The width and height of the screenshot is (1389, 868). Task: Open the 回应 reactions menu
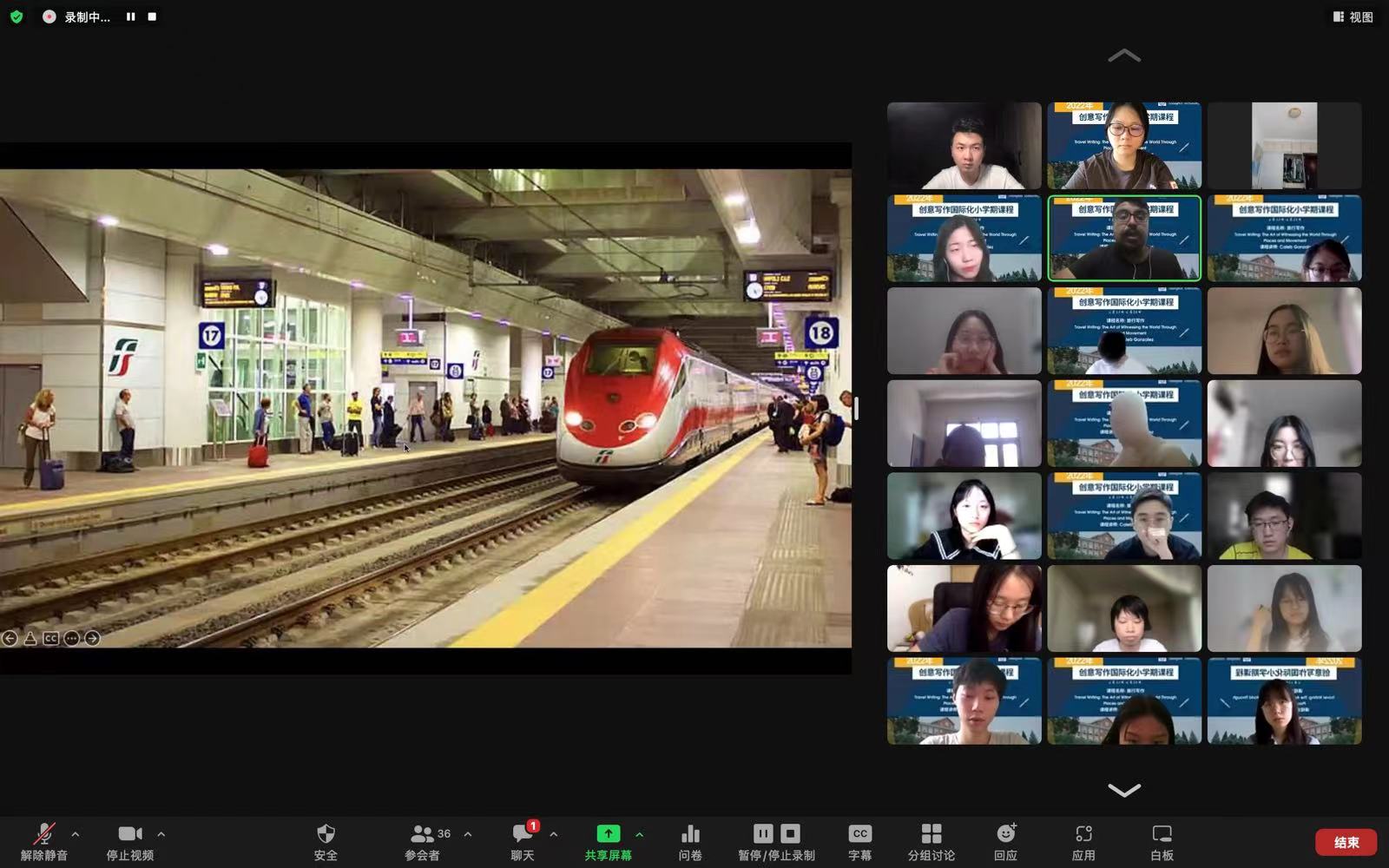point(1005,842)
